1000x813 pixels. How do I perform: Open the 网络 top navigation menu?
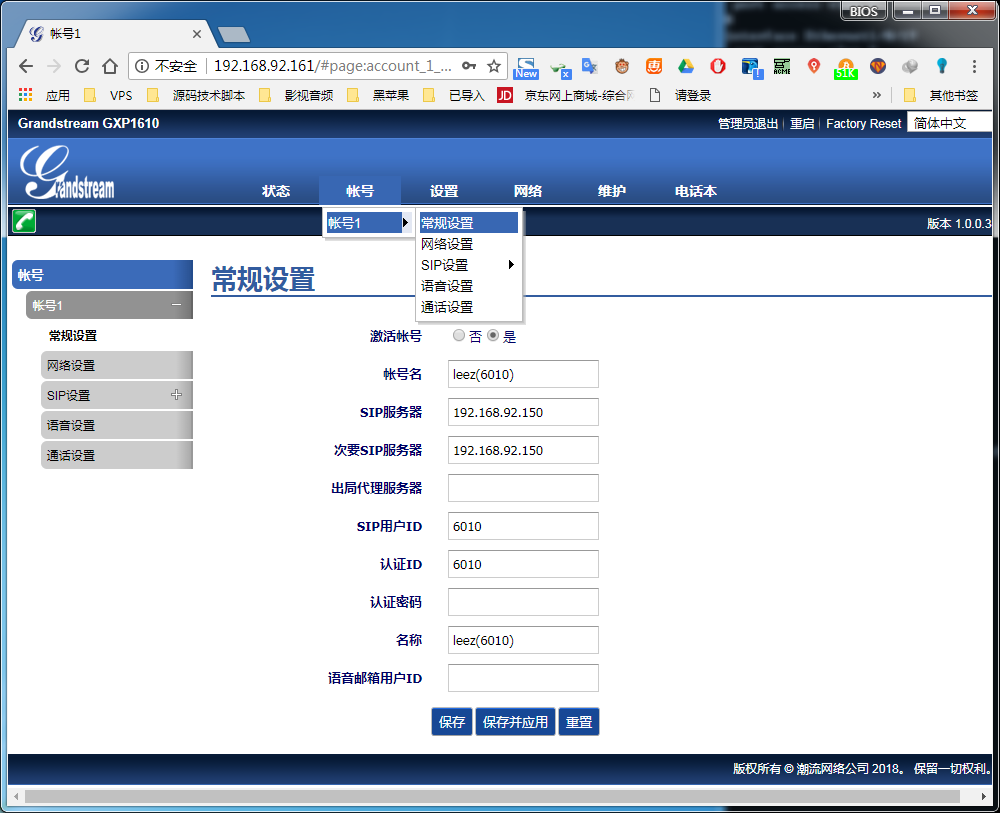(528, 191)
